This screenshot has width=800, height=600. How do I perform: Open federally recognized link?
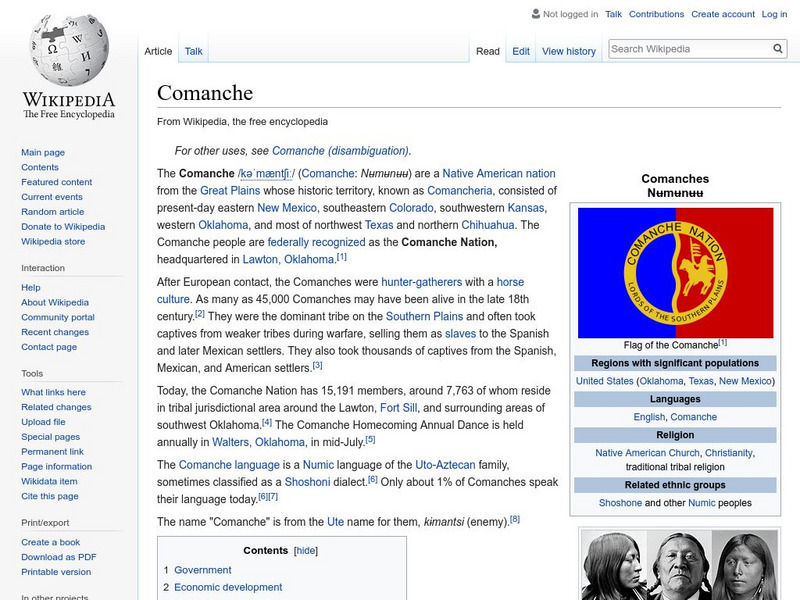(x=316, y=242)
